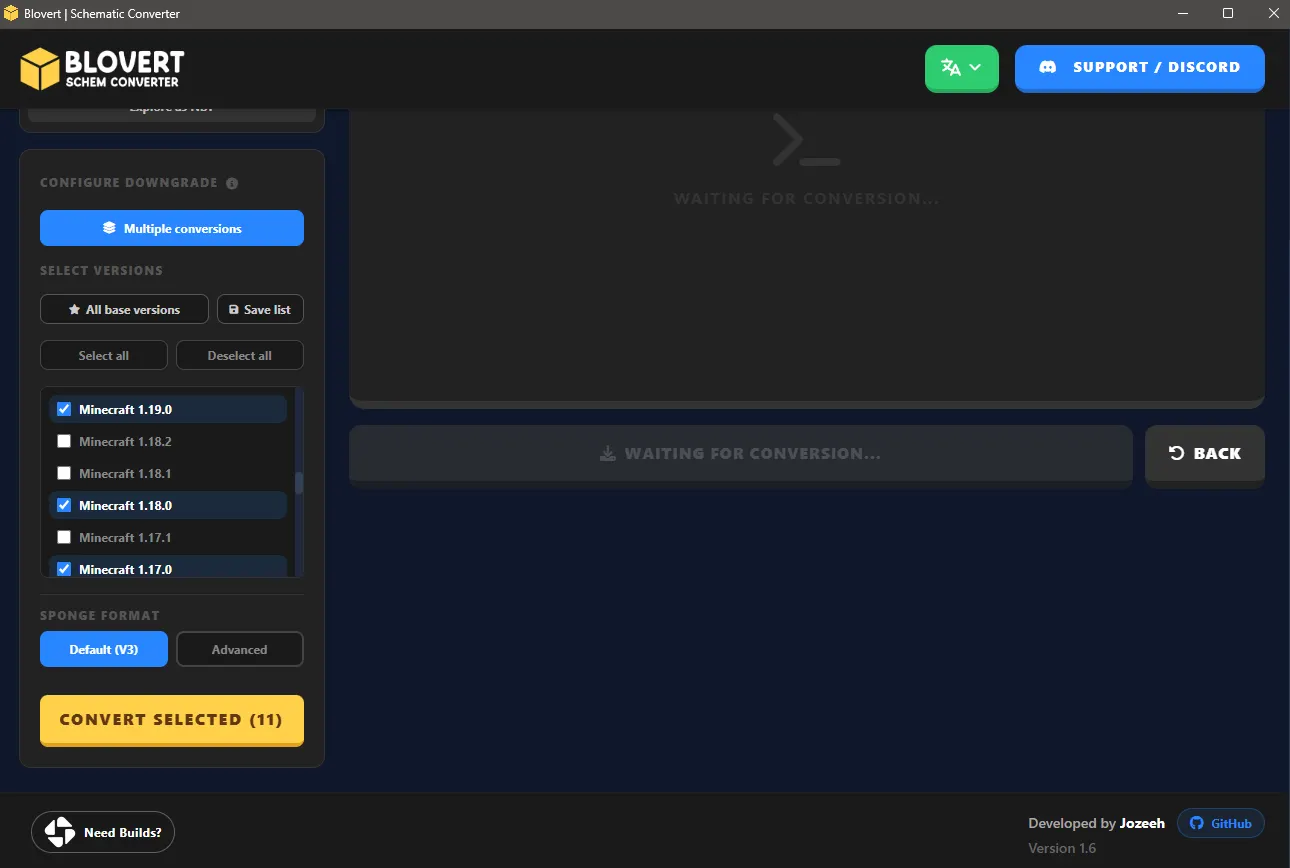The width and height of the screenshot is (1290, 868).
Task: Choose the Default (V3) Sponge format
Action: click(104, 649)
